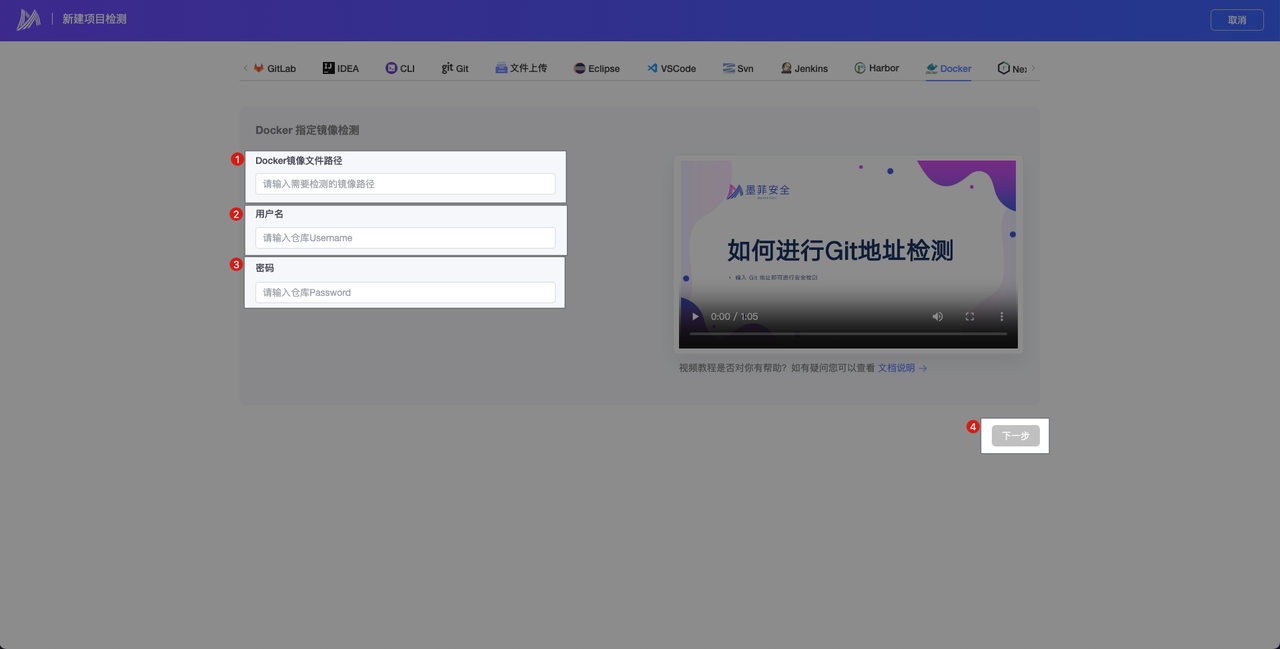Enter fullscreen mode on the tutorial video
This screenshot has height=649, width=1280.
pos(969,317)
